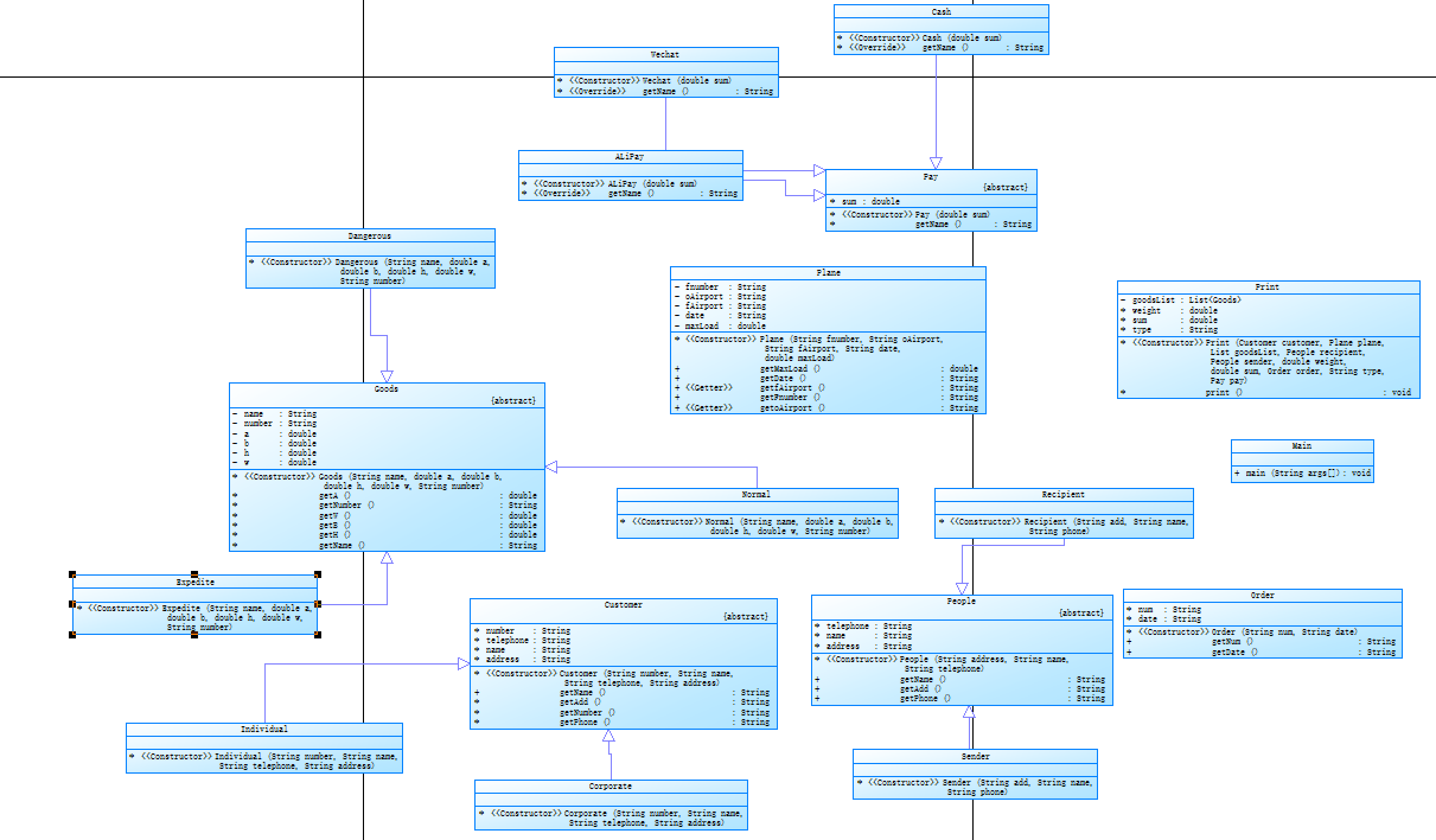Image resolution: width=1436 pixels, height=840 pixels.
Task: Select the Normal class title
Action: click(x=756, y=494)
